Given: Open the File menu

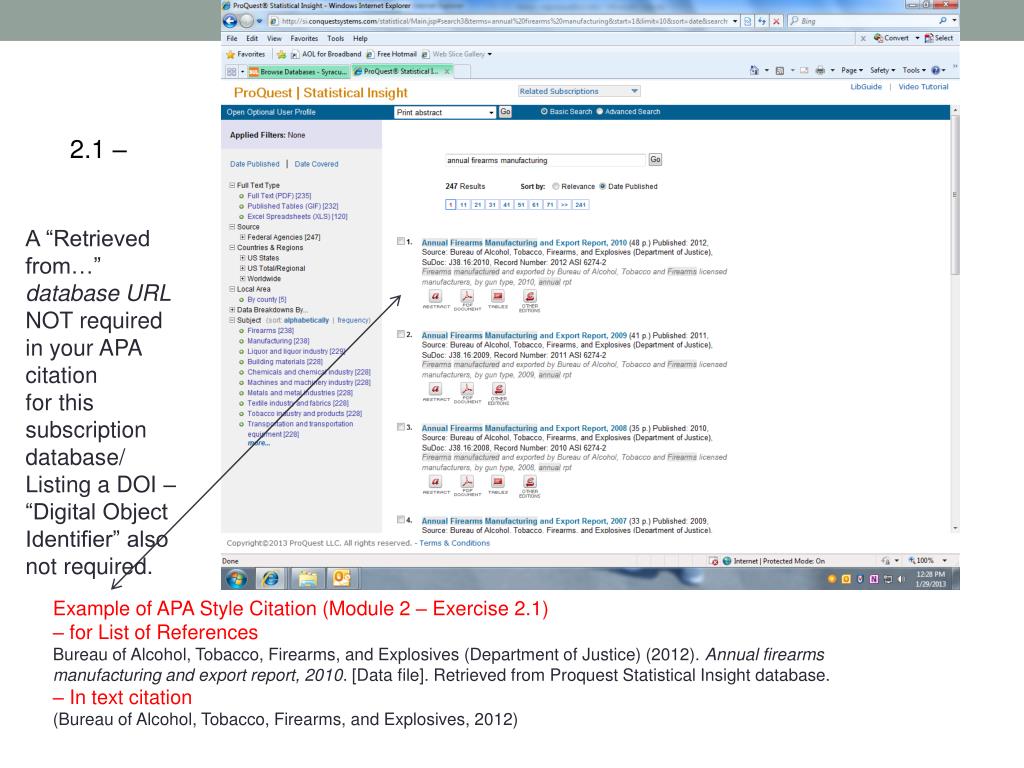Looking at the screenshot, I should [232, 39].
